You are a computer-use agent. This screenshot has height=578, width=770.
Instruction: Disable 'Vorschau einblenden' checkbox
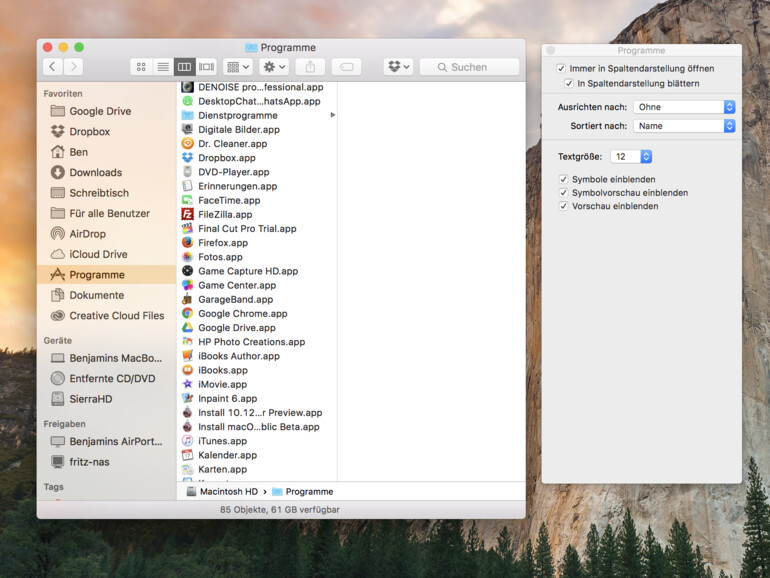coord(564,206)
